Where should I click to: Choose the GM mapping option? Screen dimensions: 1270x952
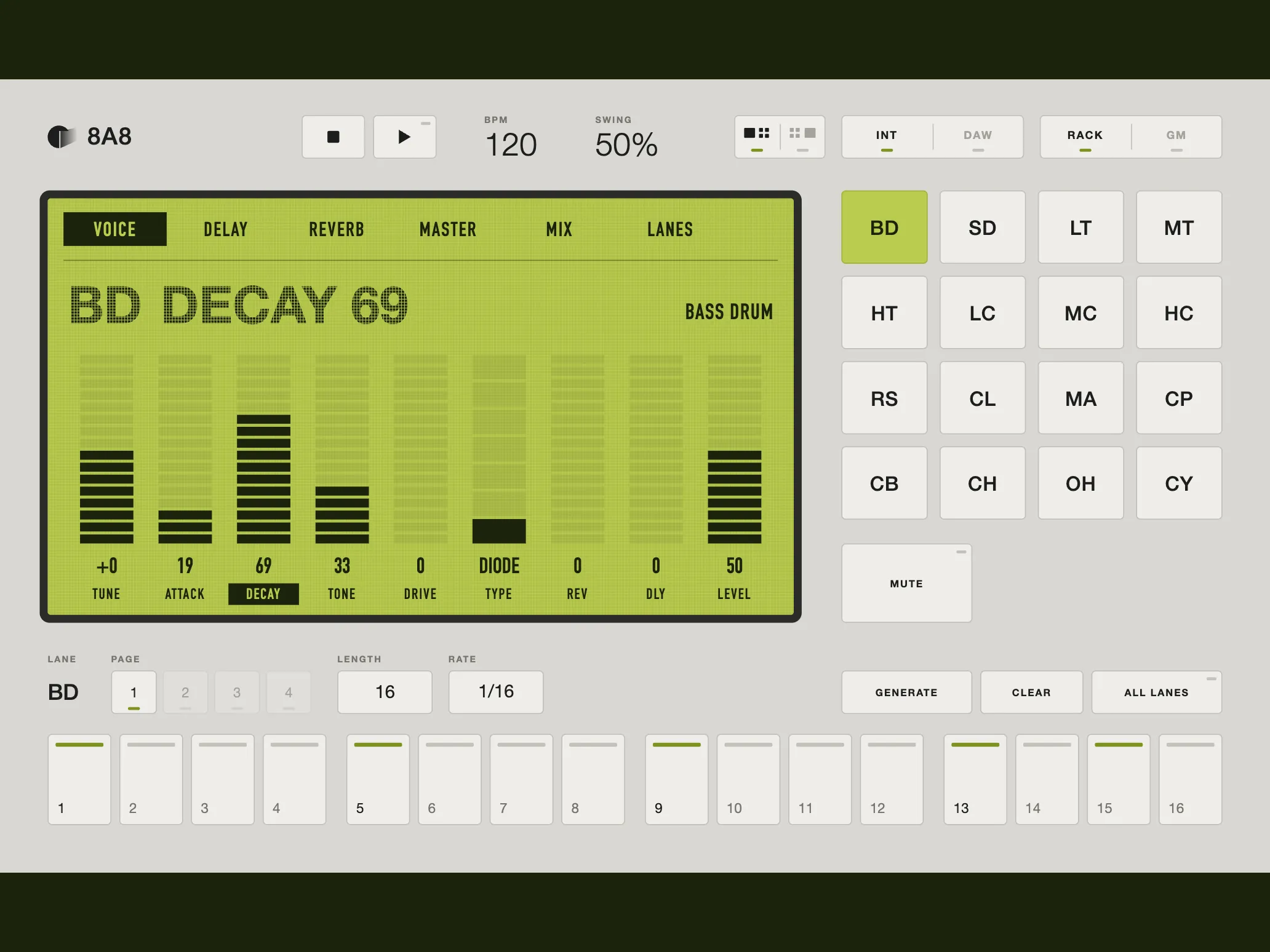pos(1176,137)
